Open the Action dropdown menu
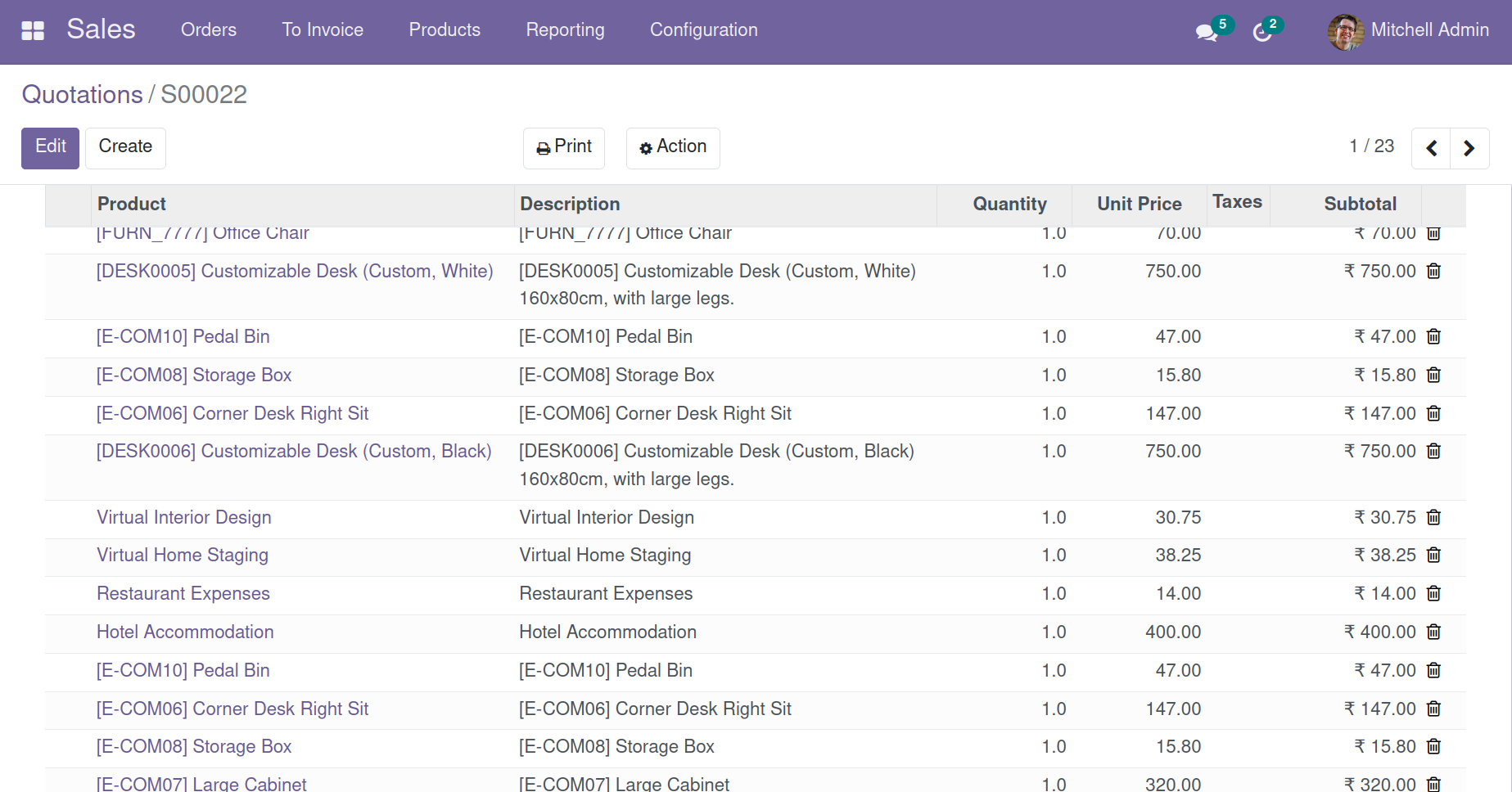1512x792 pixels. tap(673, 148)
